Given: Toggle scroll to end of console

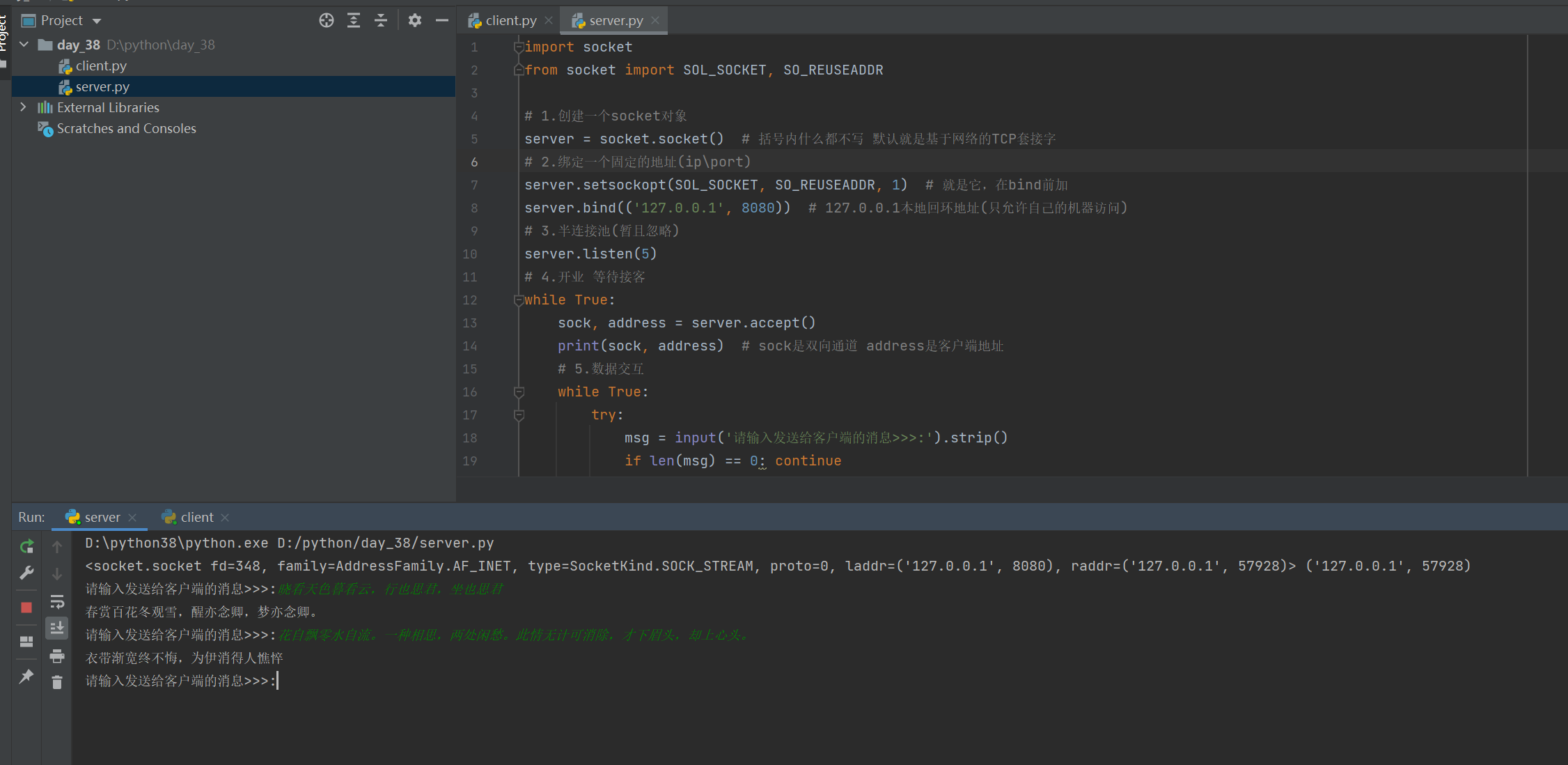Looking at the screenshot, I should click(57, 628).
